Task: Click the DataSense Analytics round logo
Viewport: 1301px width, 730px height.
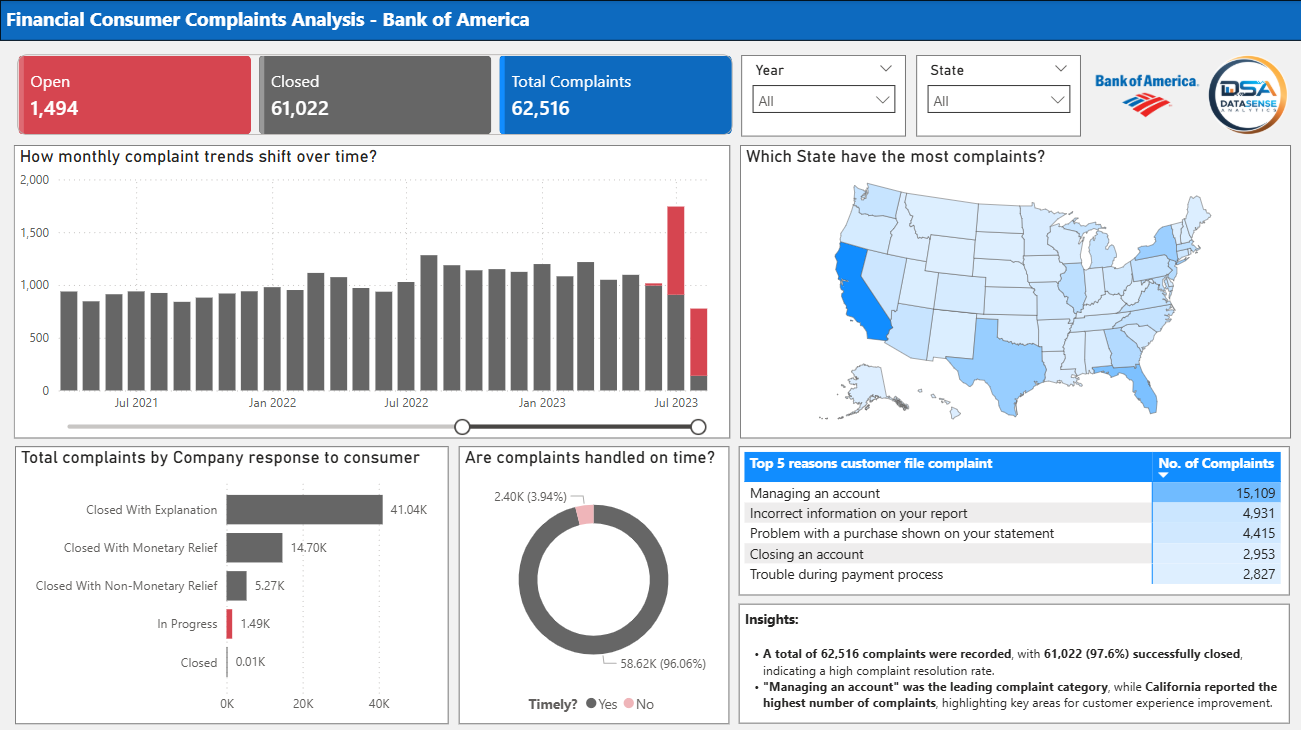Action: click(x=1247, y=95)
